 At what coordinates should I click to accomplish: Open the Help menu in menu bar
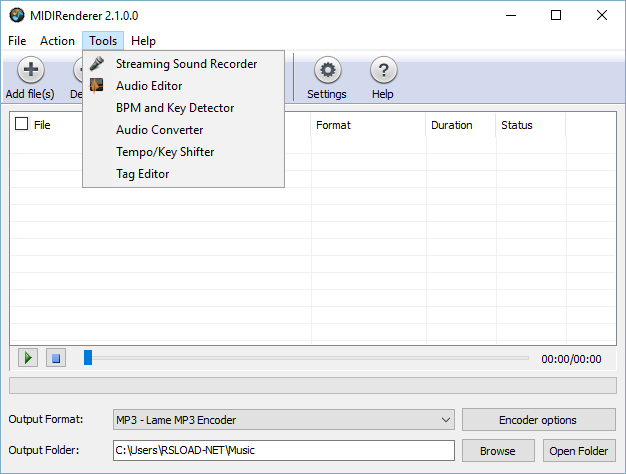(143, 41)
